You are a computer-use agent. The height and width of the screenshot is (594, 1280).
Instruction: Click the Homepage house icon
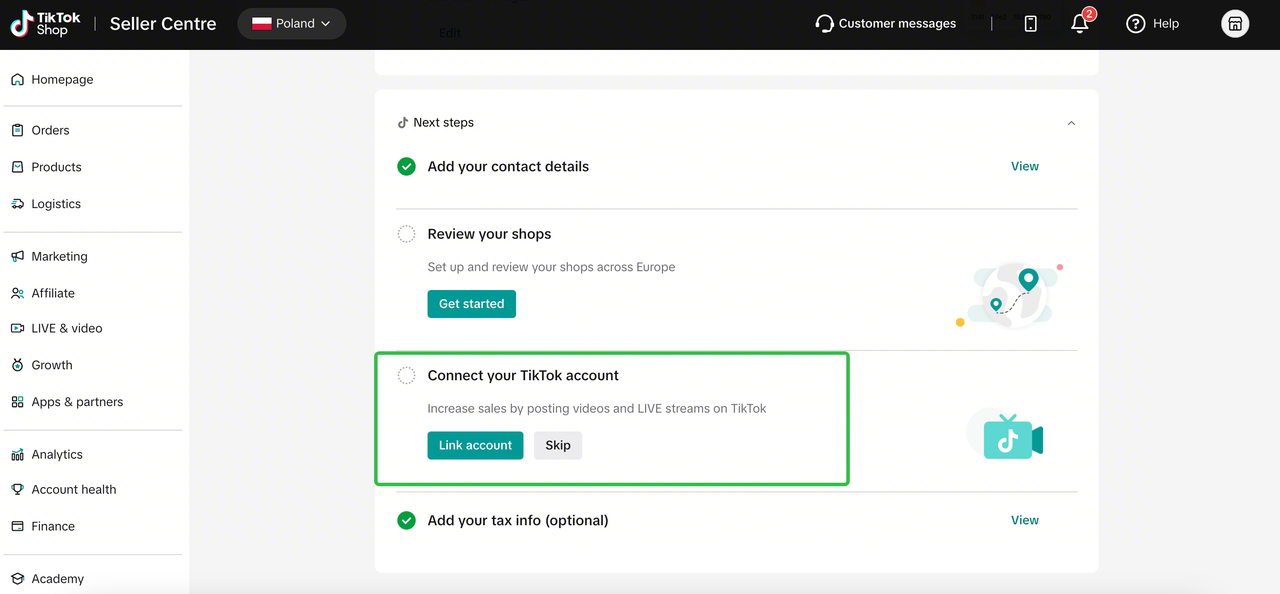coord(17,80)
